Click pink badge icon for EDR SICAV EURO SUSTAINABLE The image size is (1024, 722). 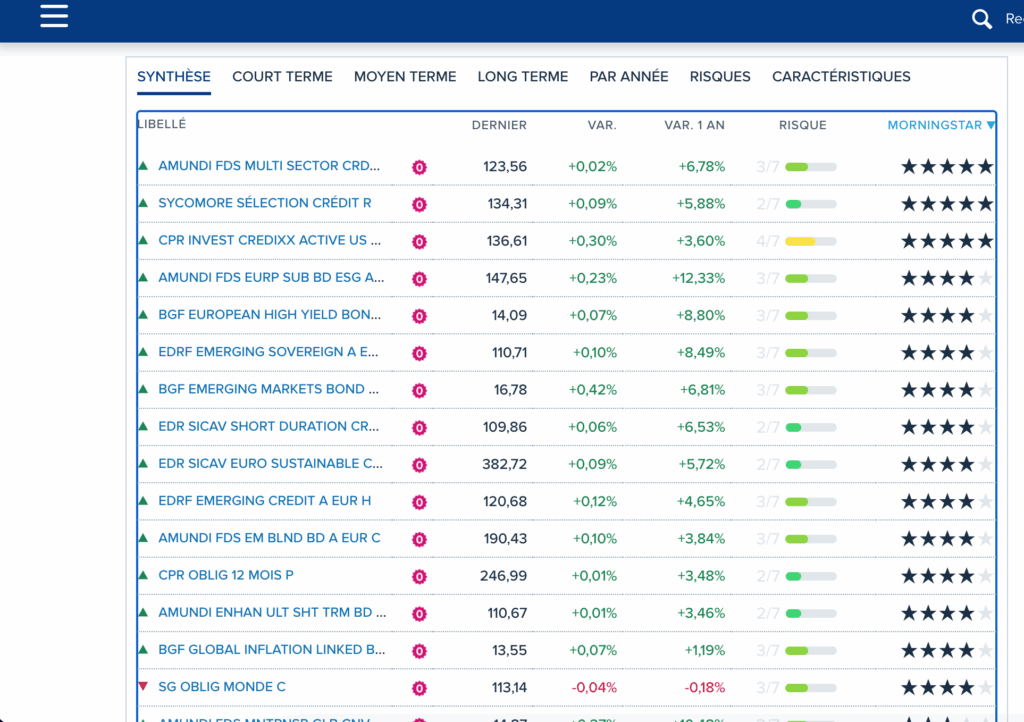(419, 465)
